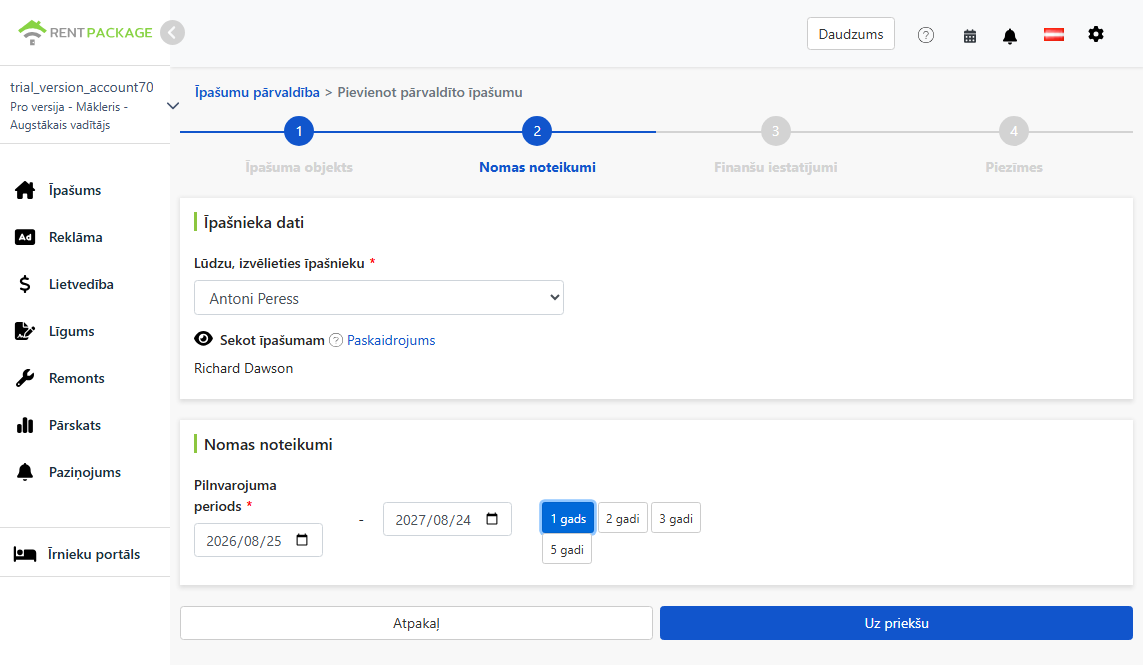Follow the Īpašumu pārvaldība breadcrumb link
Screen dimensions: 1143x665
[257, 92]
